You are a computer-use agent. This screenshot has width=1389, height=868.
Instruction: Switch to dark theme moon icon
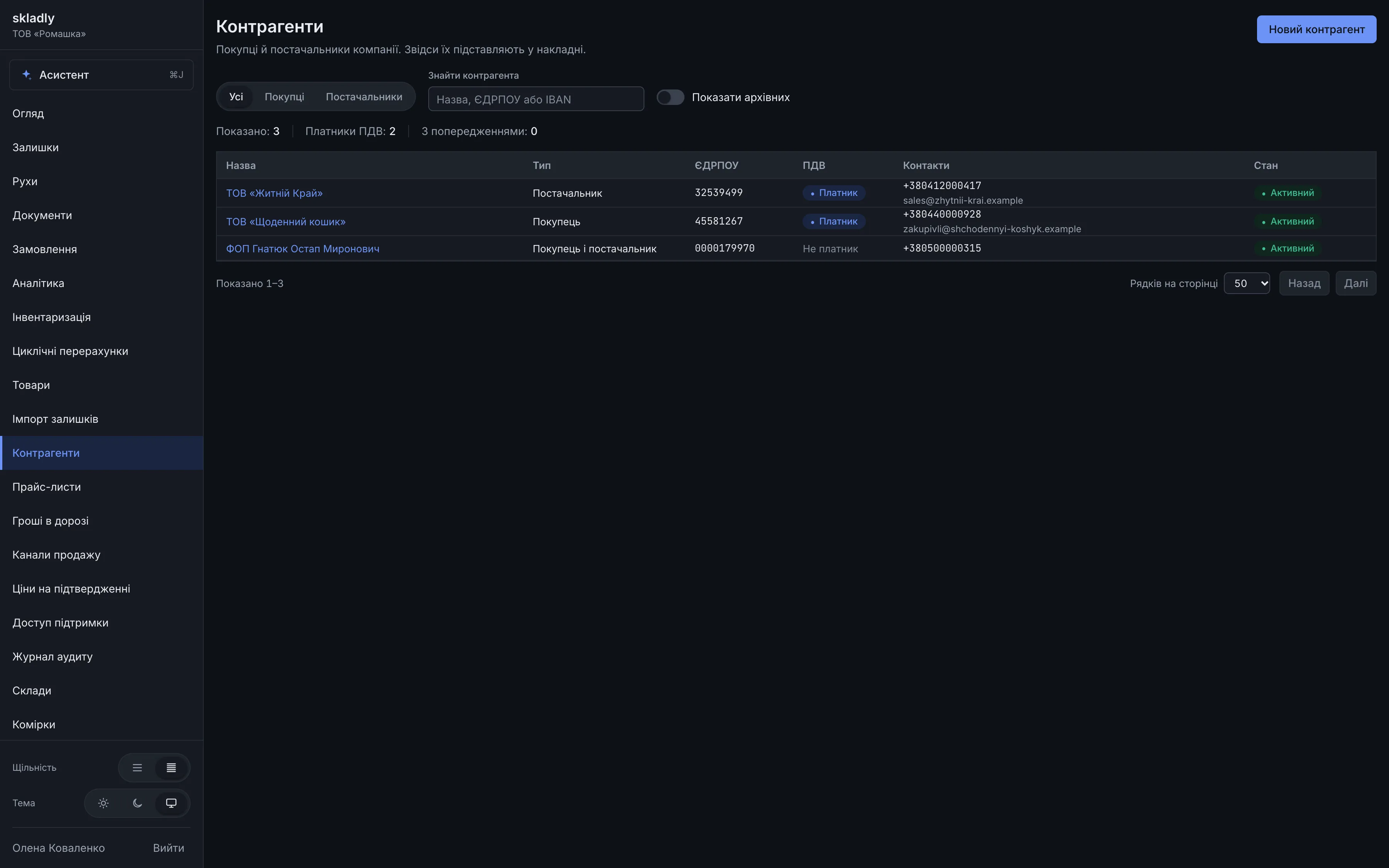[137, 803]
